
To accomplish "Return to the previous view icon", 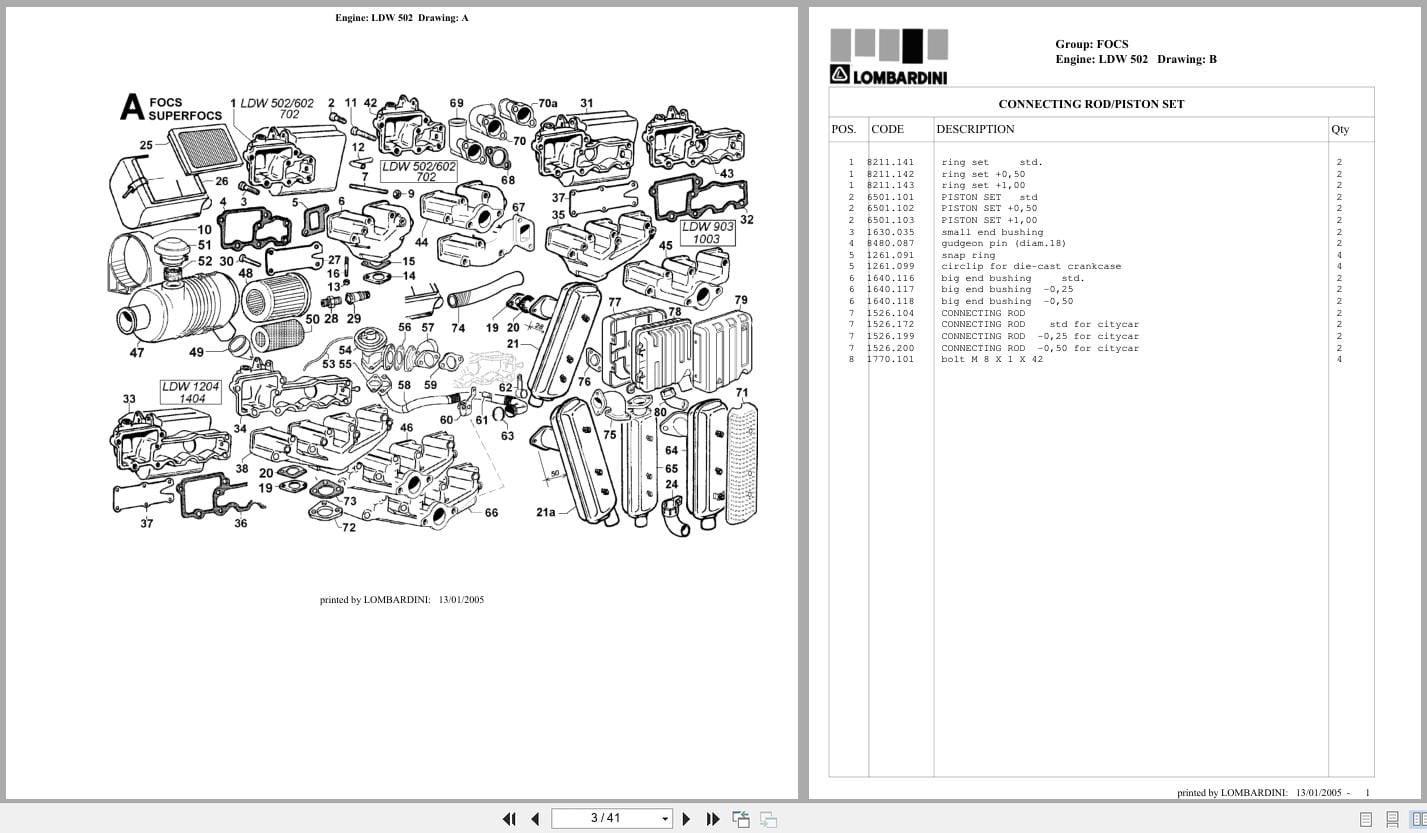I will click(x=741, y=818).
